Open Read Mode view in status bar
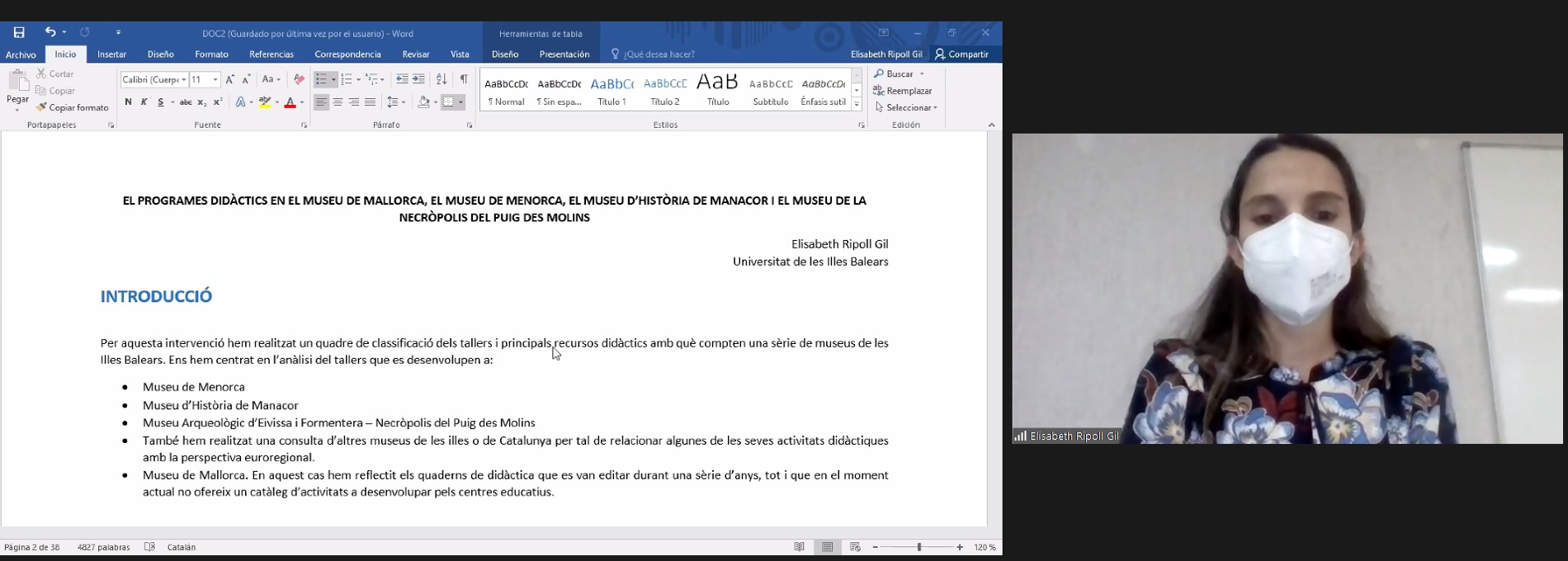This screenshot has width=1568, height=561. [799, 547]
